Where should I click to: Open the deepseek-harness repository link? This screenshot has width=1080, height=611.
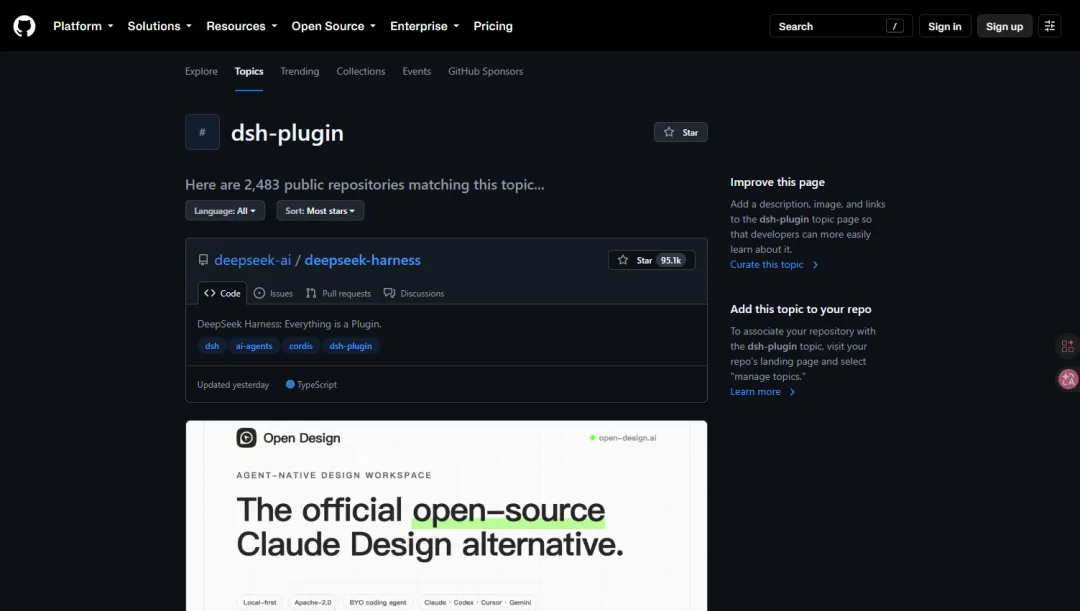pyautogui.click(x=362, y=260)
